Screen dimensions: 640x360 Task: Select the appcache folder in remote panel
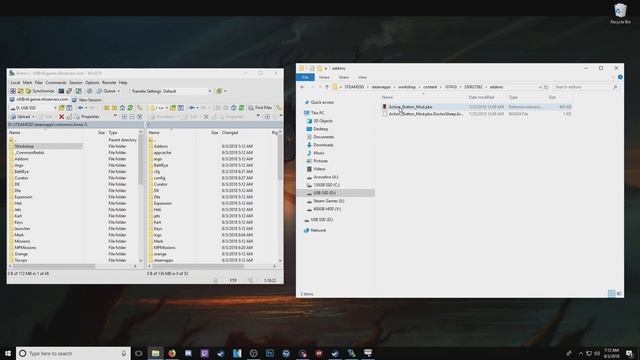[162, 152]
